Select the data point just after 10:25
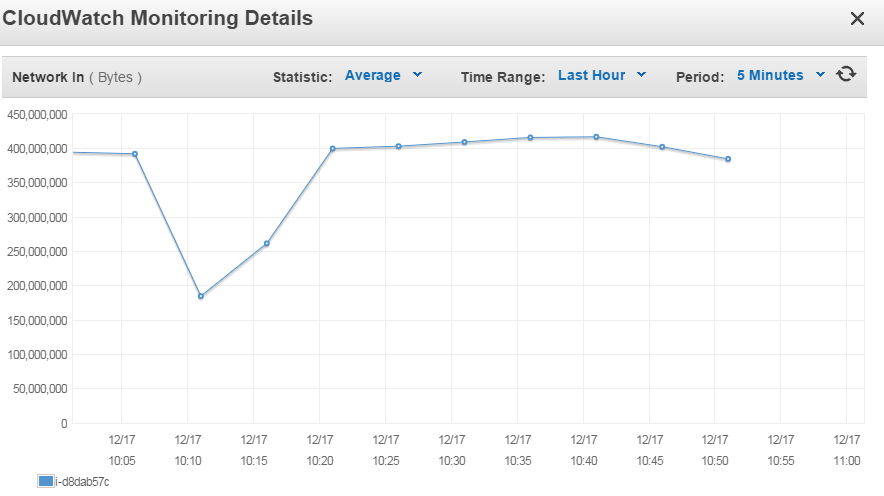The image size is (884, 496). 399,147
